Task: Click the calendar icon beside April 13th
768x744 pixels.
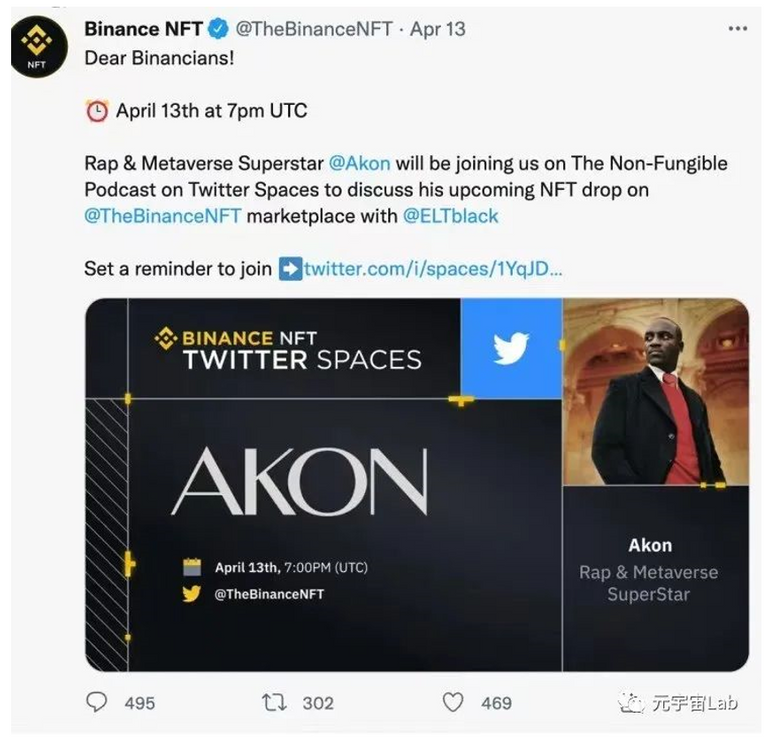Action: tap(192, 567)
